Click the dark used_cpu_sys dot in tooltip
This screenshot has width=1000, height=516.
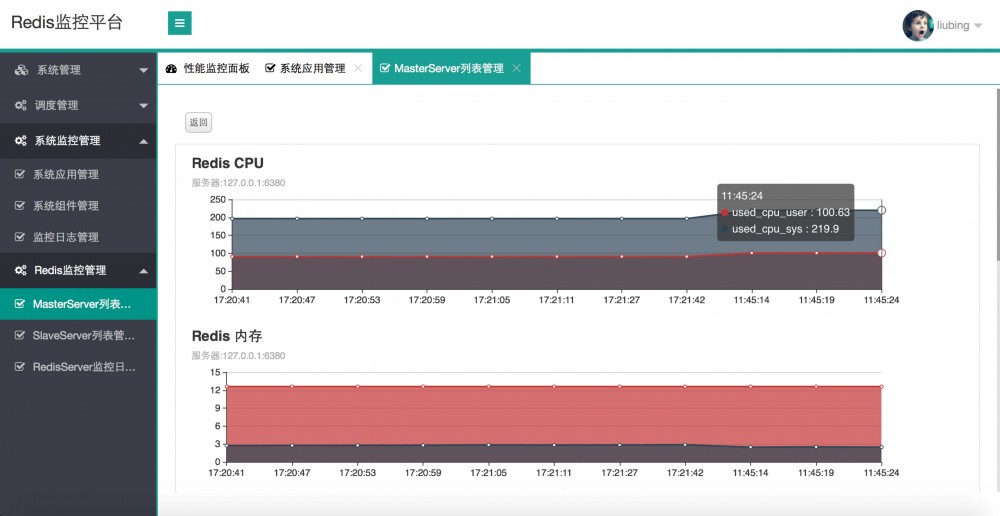point(724,229)
